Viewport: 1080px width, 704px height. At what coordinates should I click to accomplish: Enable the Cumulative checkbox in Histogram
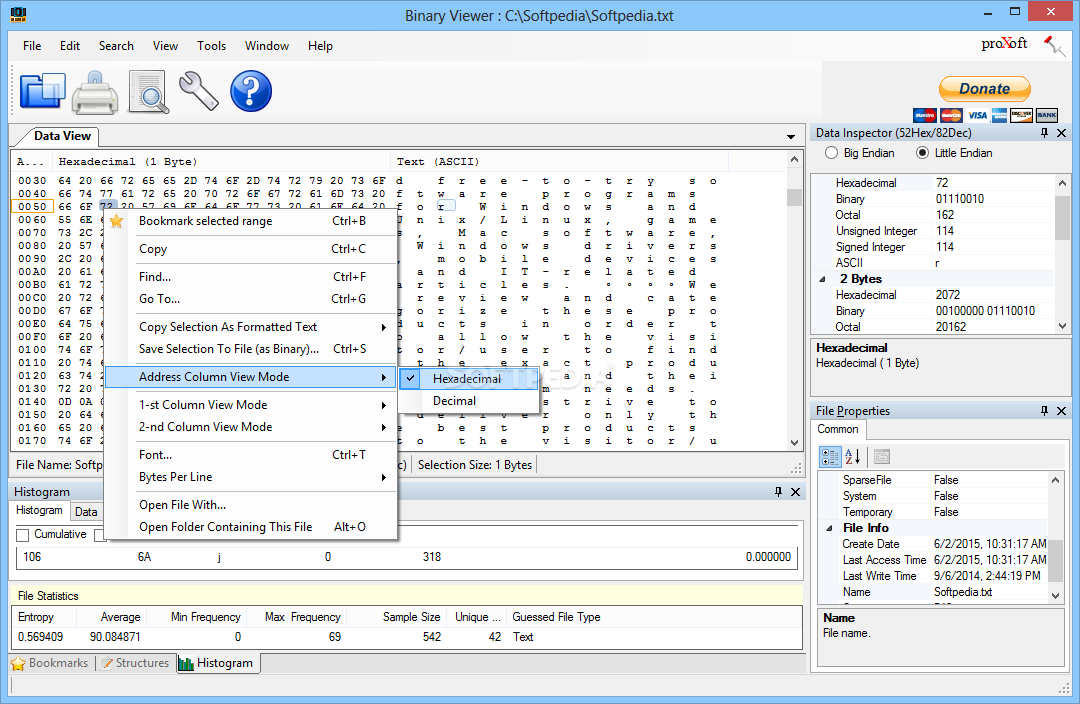click(23, 535)
